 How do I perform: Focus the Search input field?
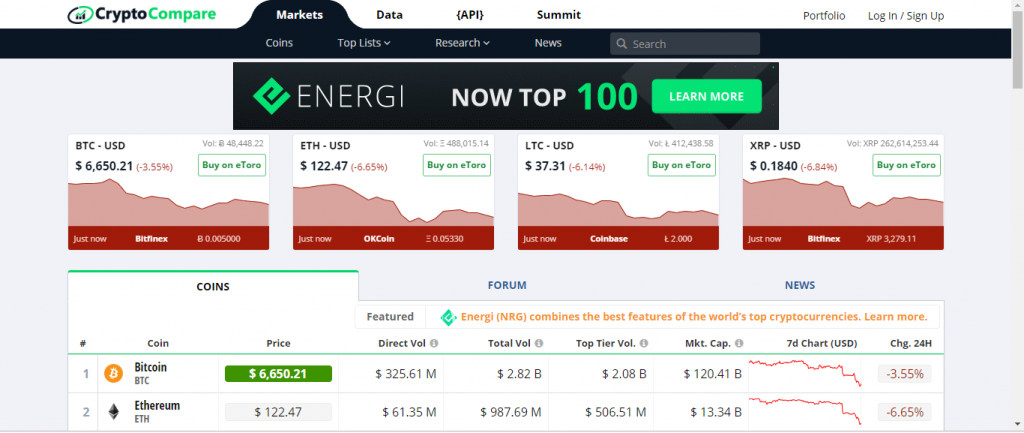coord(685,44)
